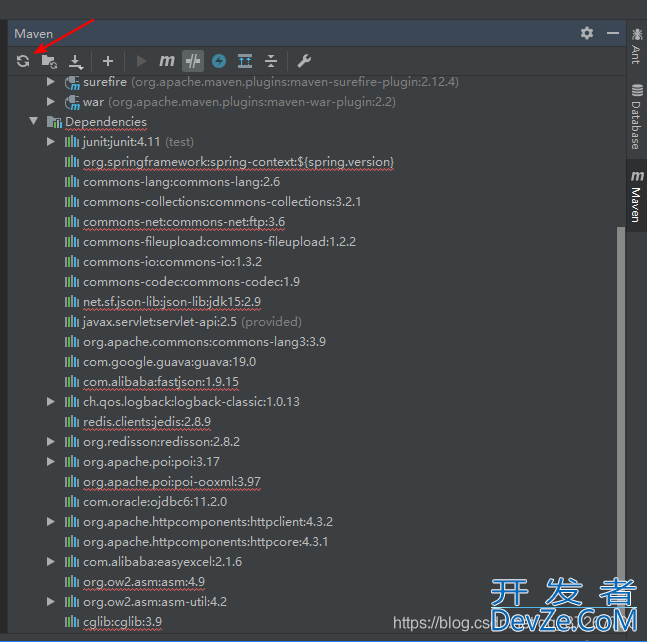Click library icon beside easyexcel:2.1.6

(72, 562)
